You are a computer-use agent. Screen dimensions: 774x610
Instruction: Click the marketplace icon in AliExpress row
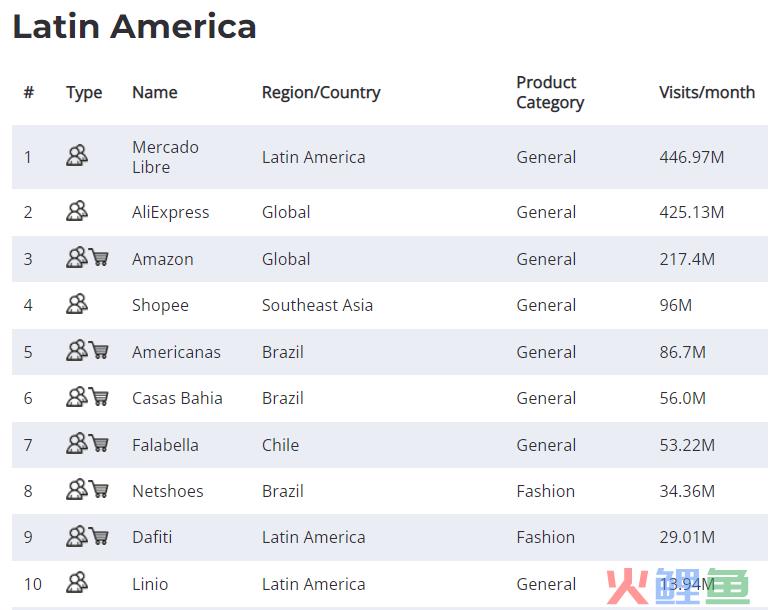point(77,211)
